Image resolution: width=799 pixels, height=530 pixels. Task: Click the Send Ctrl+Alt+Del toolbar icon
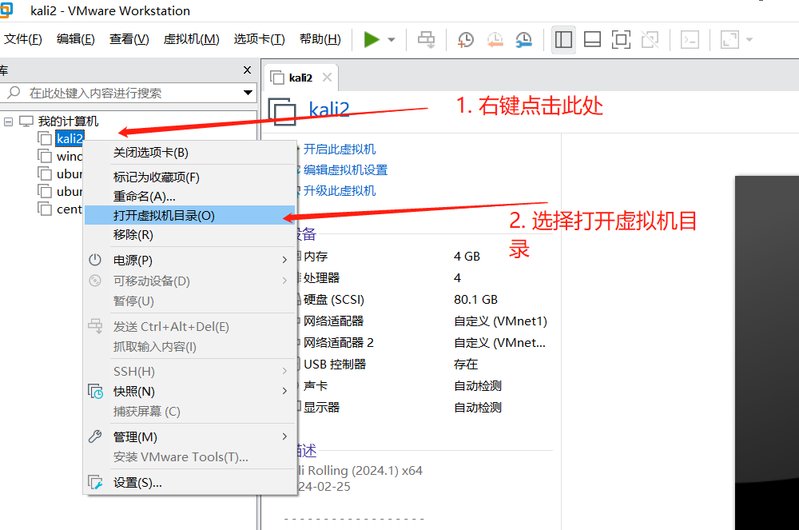(x=426, y=39)
